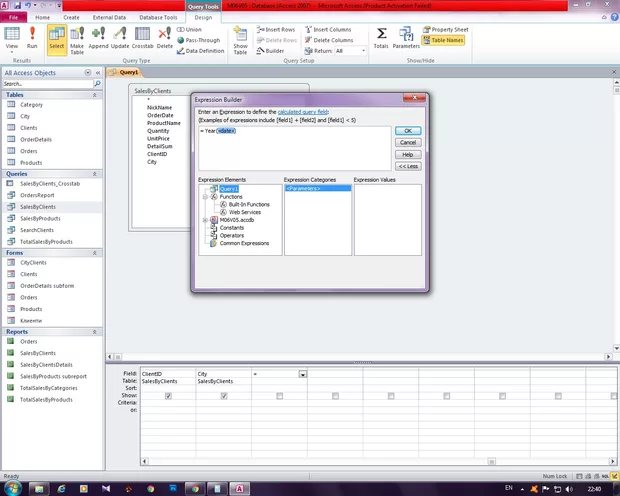Follow the calculated query field link

tap(301, 113)
